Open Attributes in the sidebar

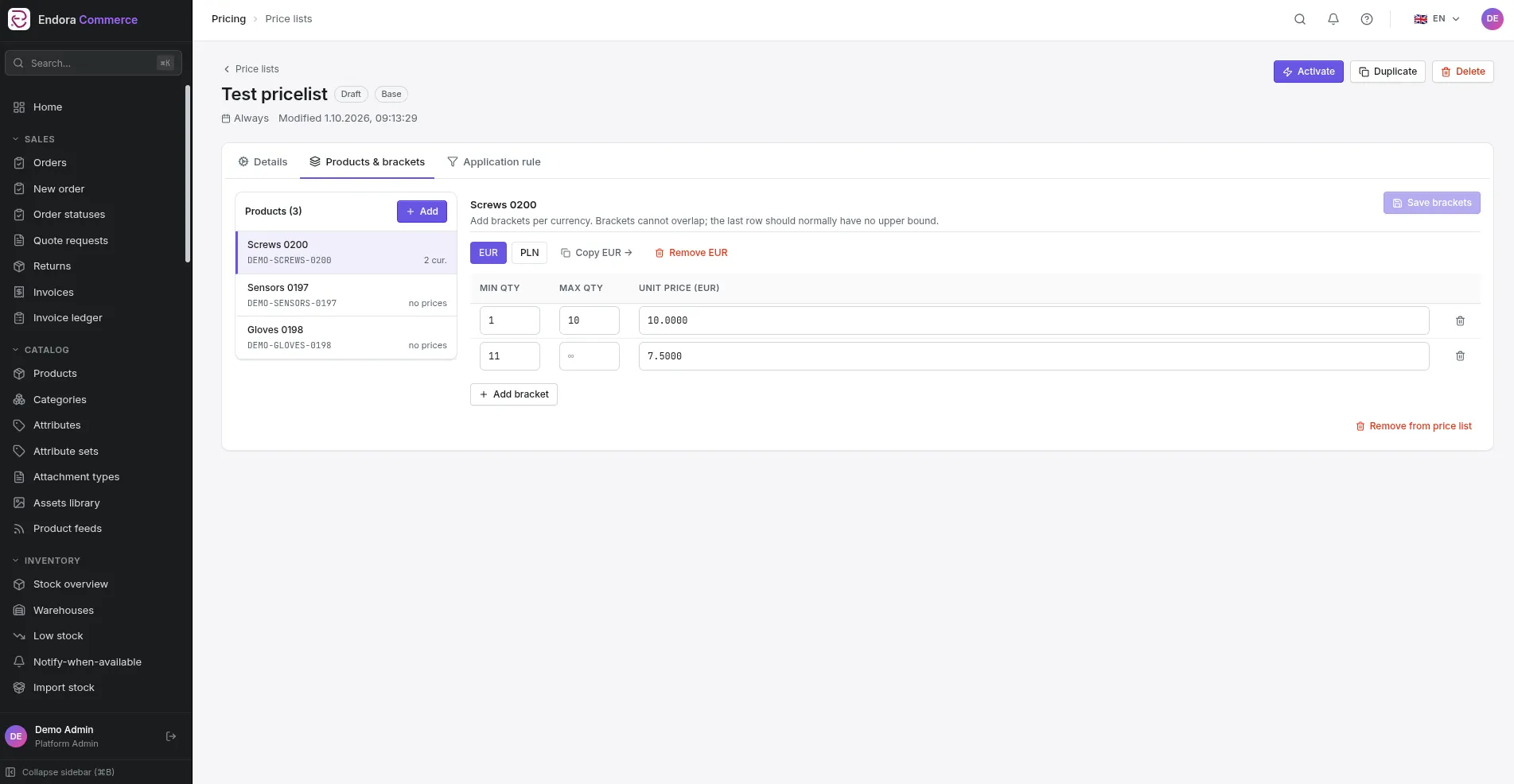[56, 425]
